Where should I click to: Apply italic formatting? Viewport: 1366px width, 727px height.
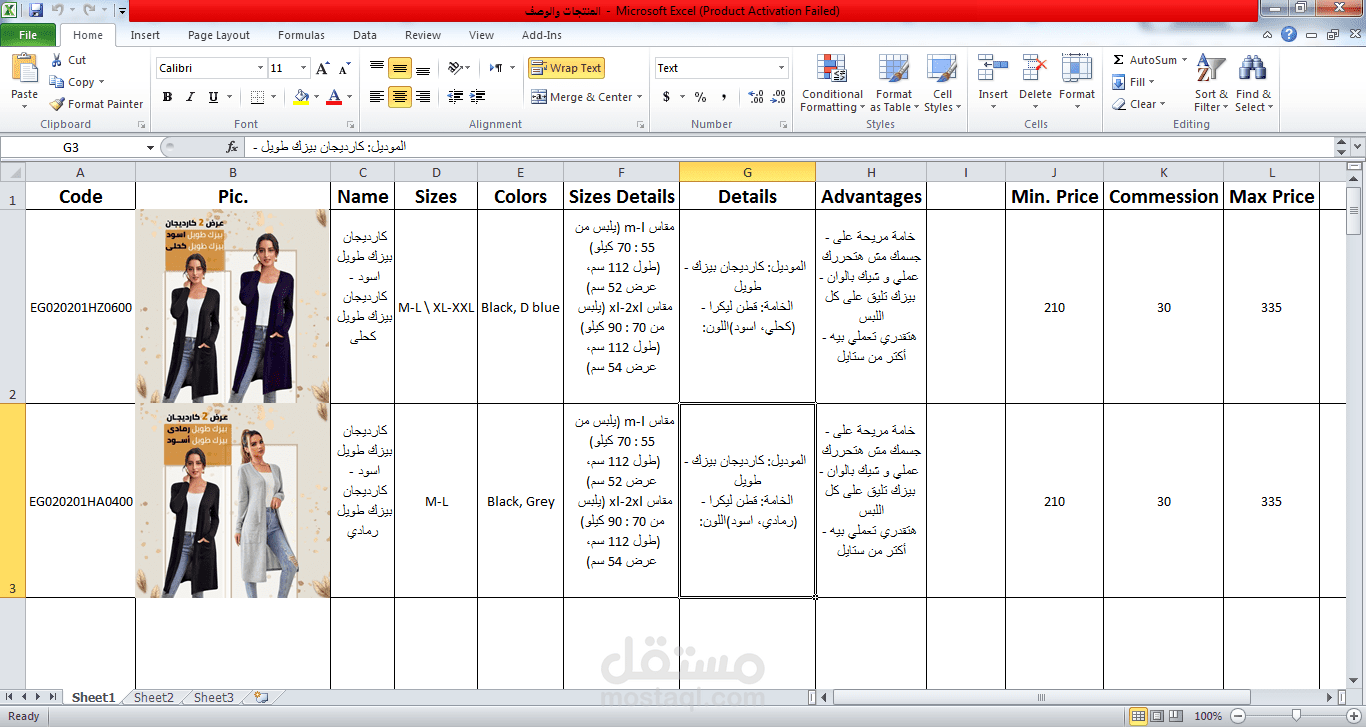pyautogui.click(x=189, y=98)
